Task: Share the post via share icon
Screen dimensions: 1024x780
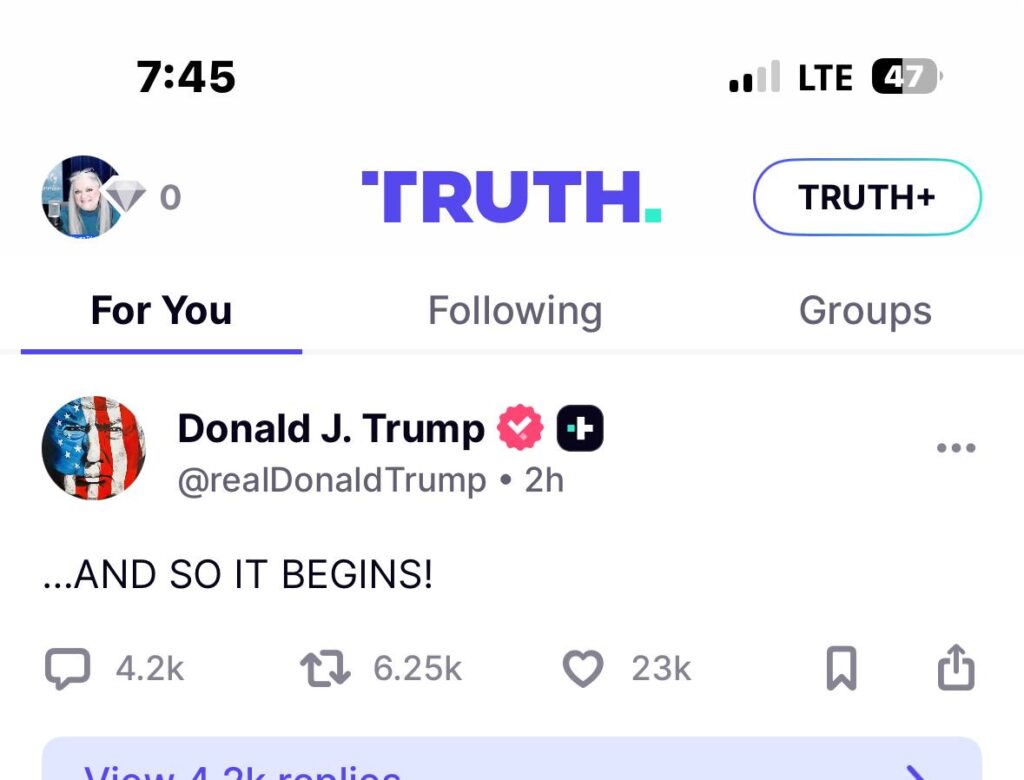Action: [x=955, y=668]
